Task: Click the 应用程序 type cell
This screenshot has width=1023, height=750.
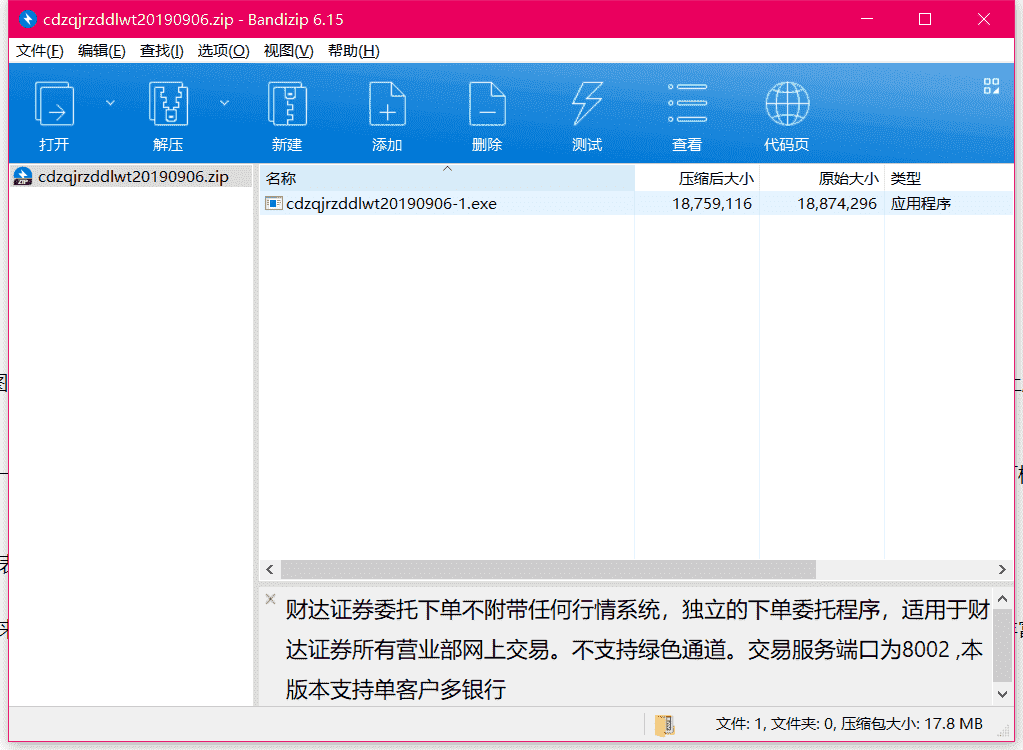Action: 921,203
